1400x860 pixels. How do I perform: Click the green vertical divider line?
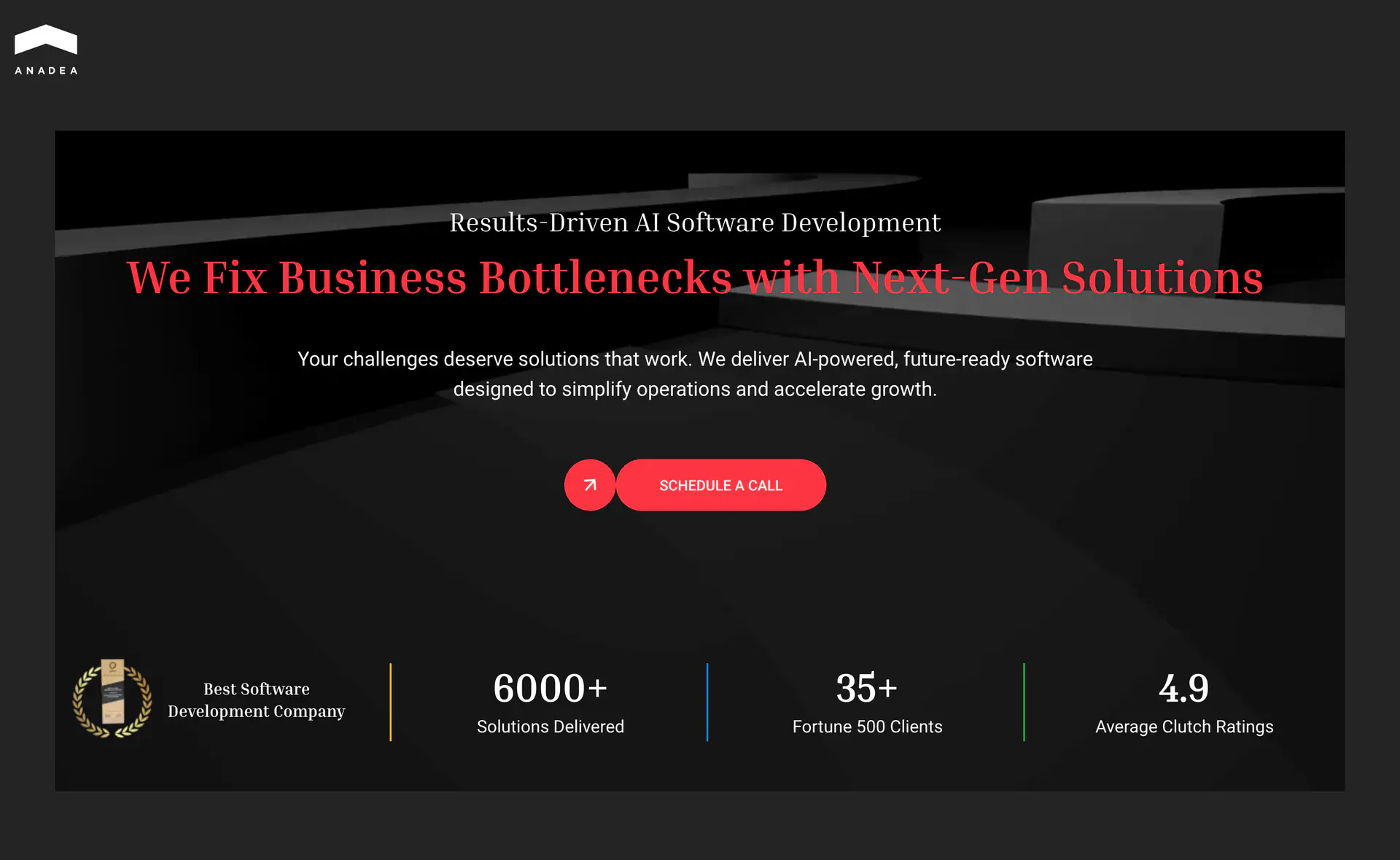click(1024, 702)
